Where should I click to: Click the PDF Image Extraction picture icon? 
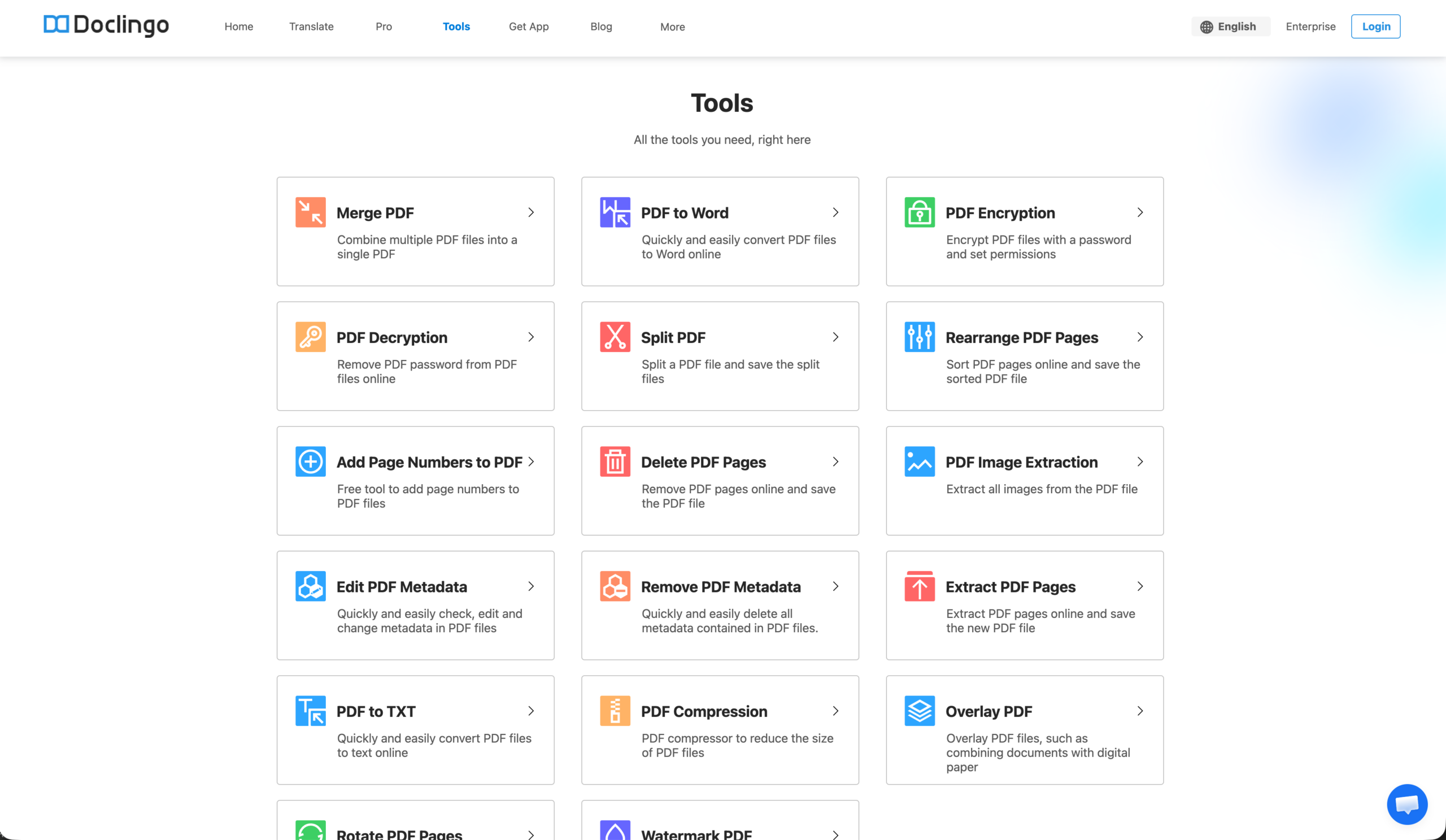tap(919, 462)
